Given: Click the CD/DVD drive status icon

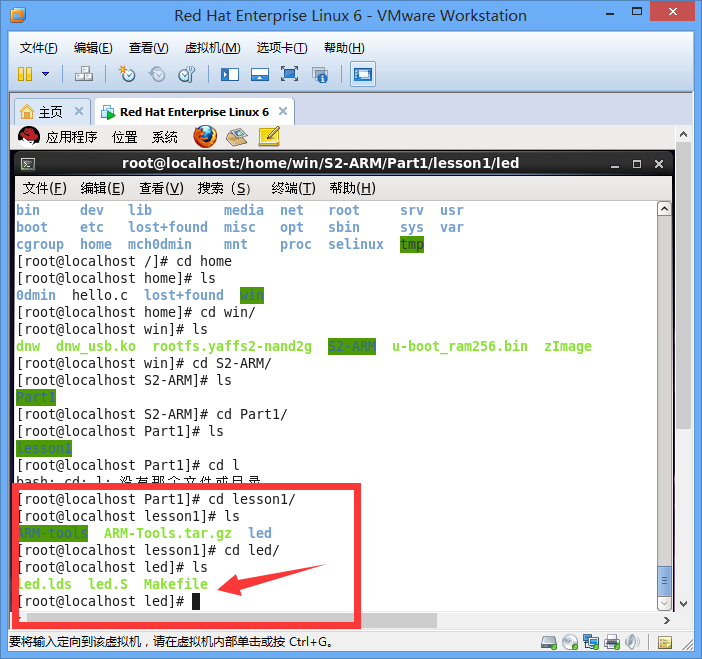Looking at the screenshot, I should pyautogui.click(x=570, y=642).
